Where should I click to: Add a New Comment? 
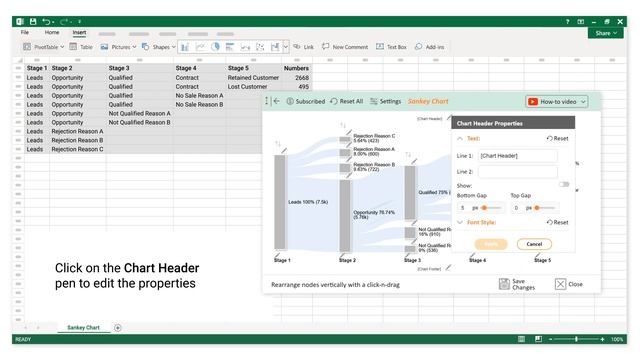tap(345, 47)
